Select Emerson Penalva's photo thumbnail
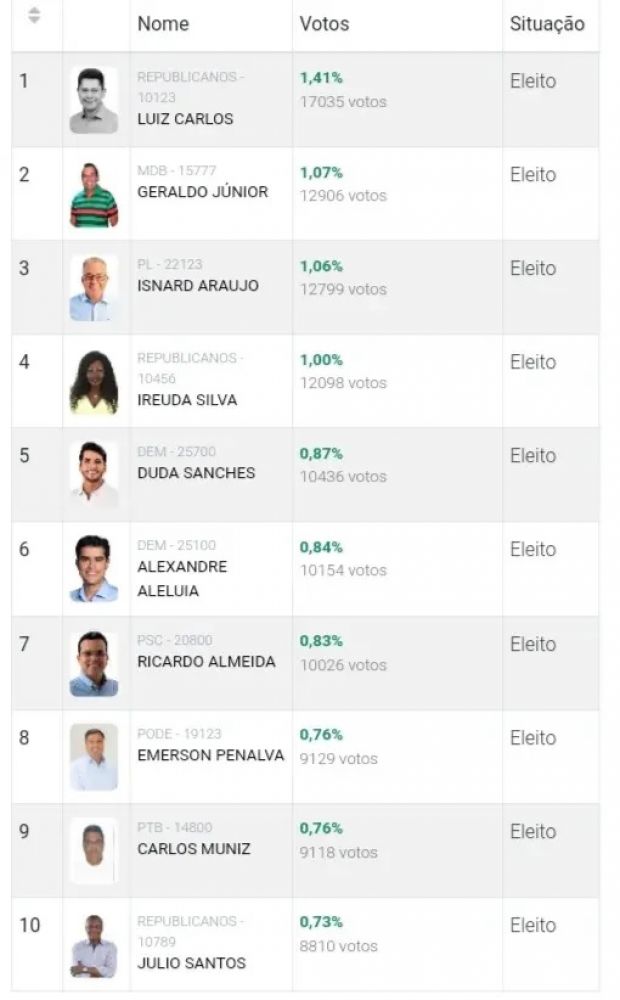Screen dimensions: 620x1000 (x=94, y=757)
